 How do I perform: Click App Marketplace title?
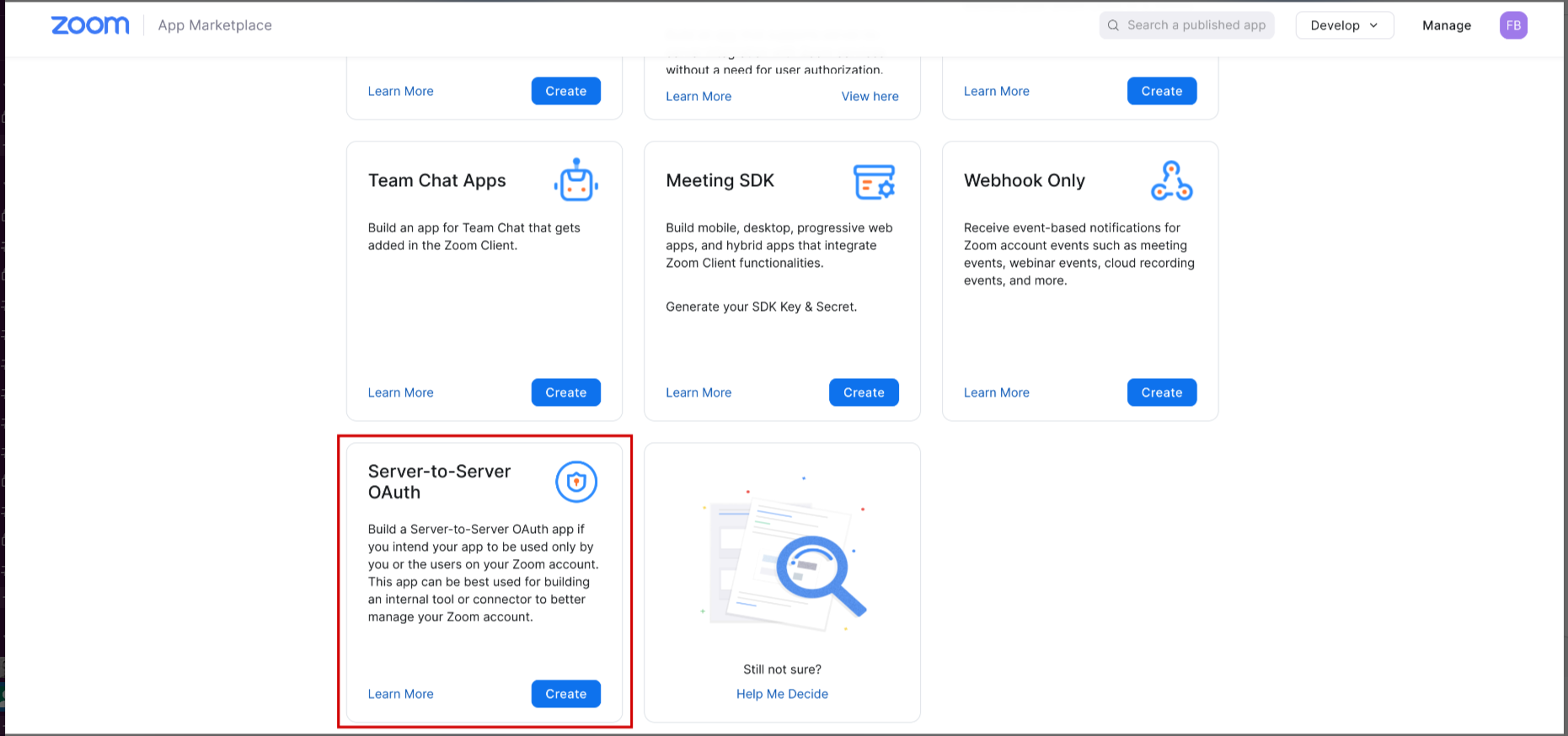click(x=215, y=25)
